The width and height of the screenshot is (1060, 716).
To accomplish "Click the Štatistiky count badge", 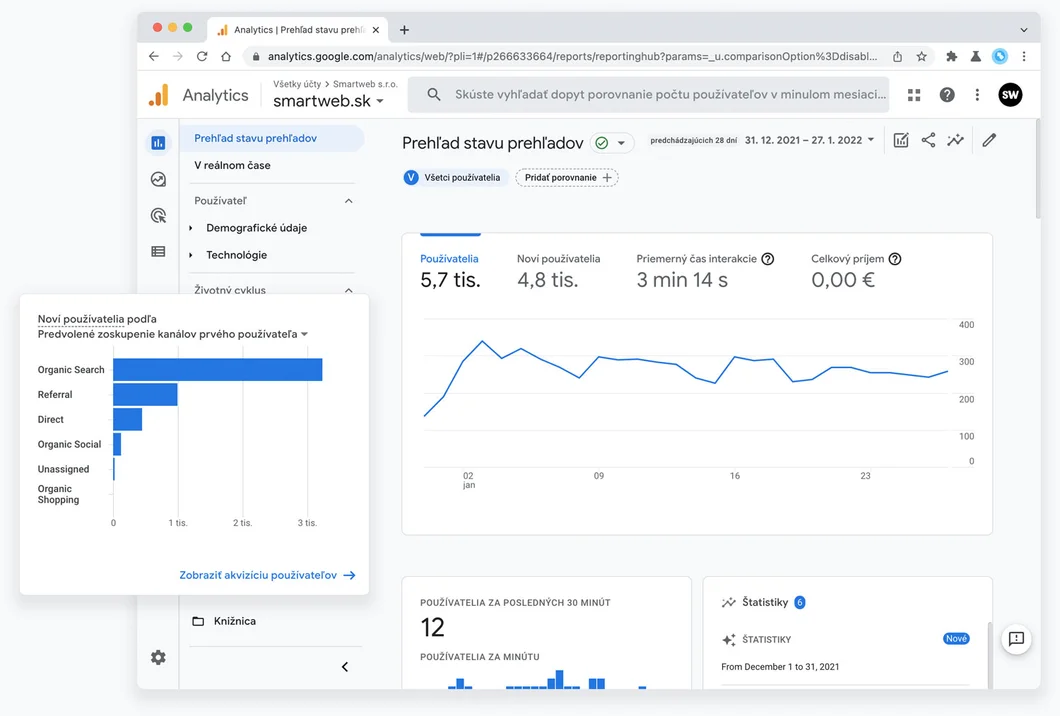I will [800, 602].
